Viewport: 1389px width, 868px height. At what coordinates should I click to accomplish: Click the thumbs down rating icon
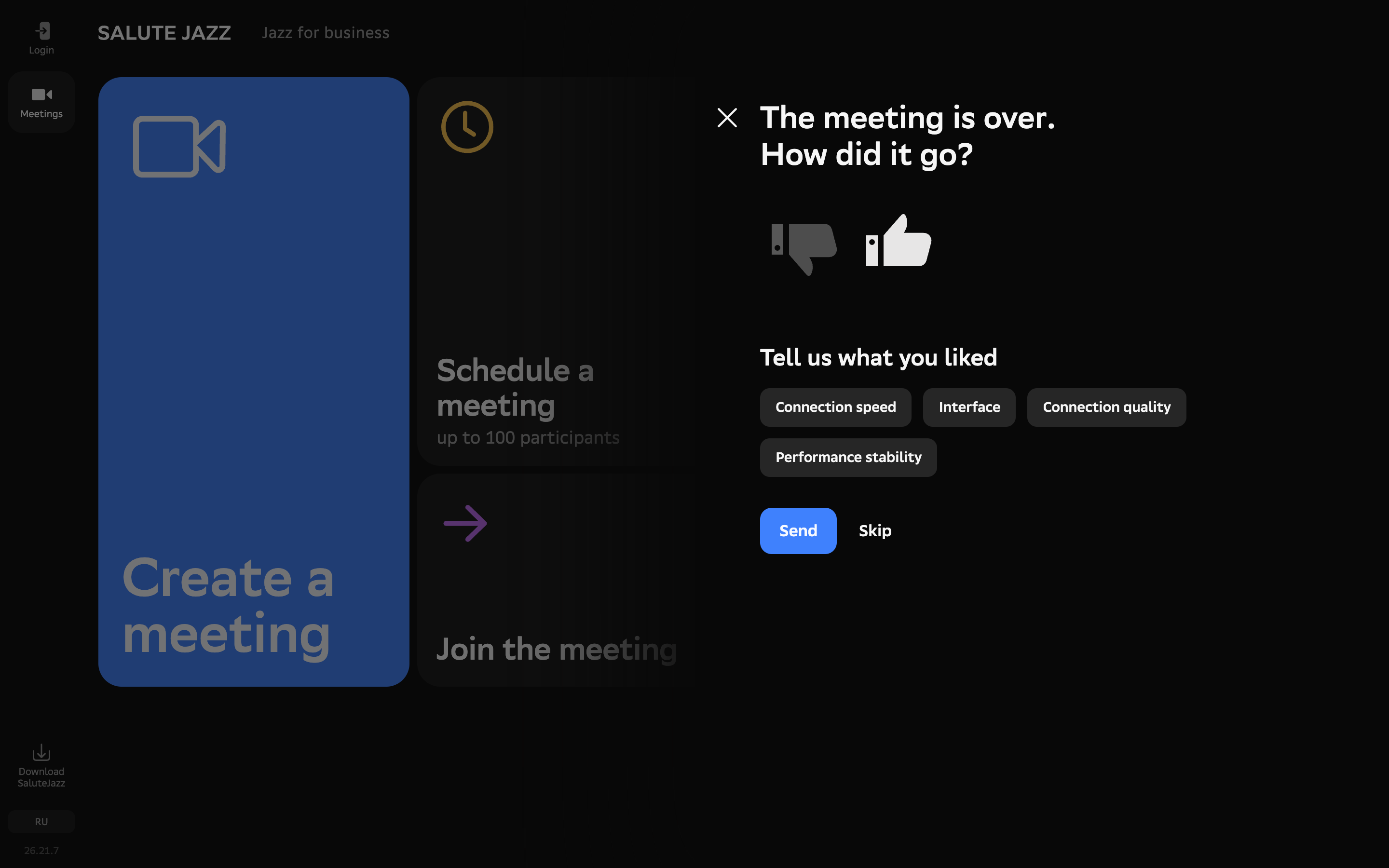(x=803, y=249)
